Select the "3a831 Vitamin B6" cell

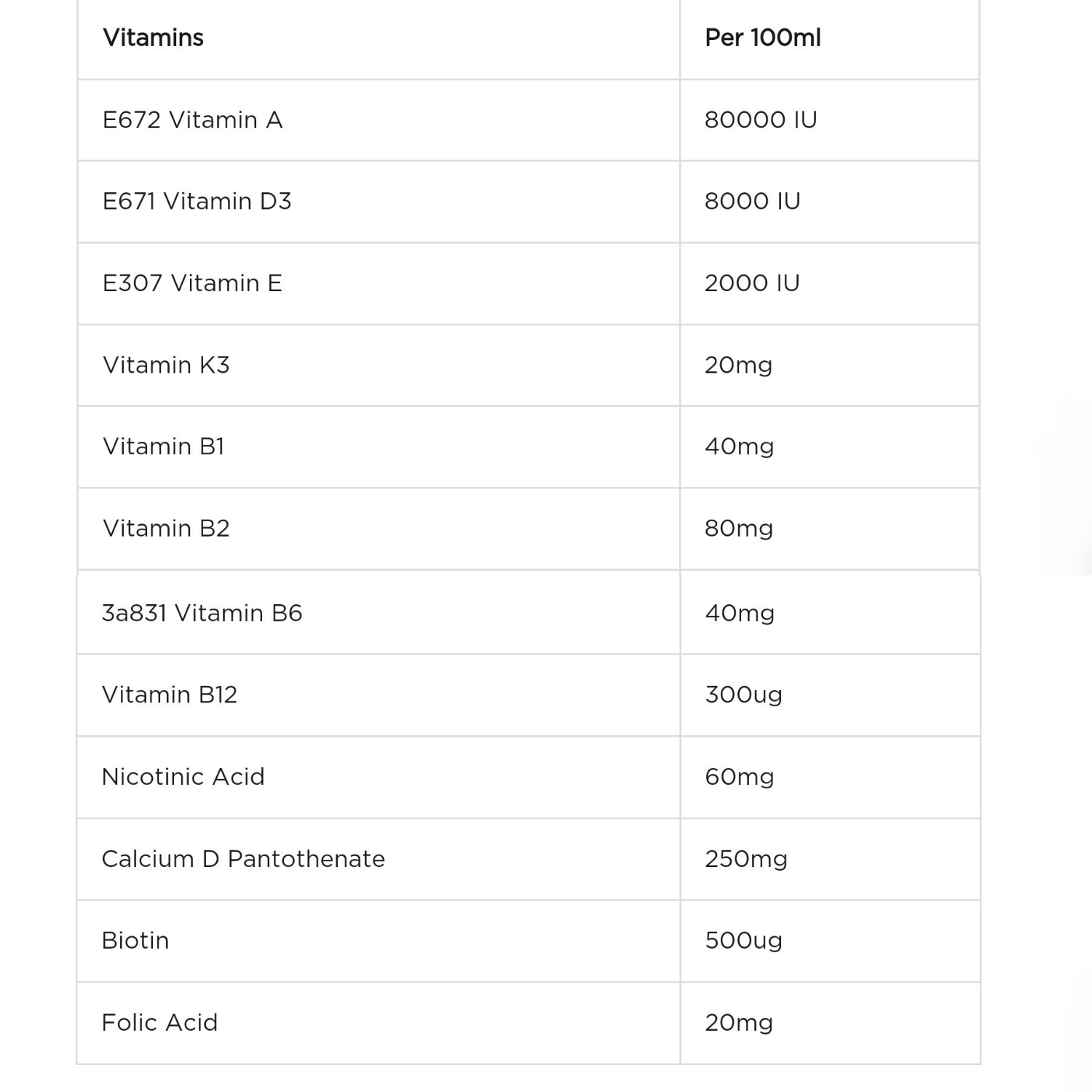(202, 613)
